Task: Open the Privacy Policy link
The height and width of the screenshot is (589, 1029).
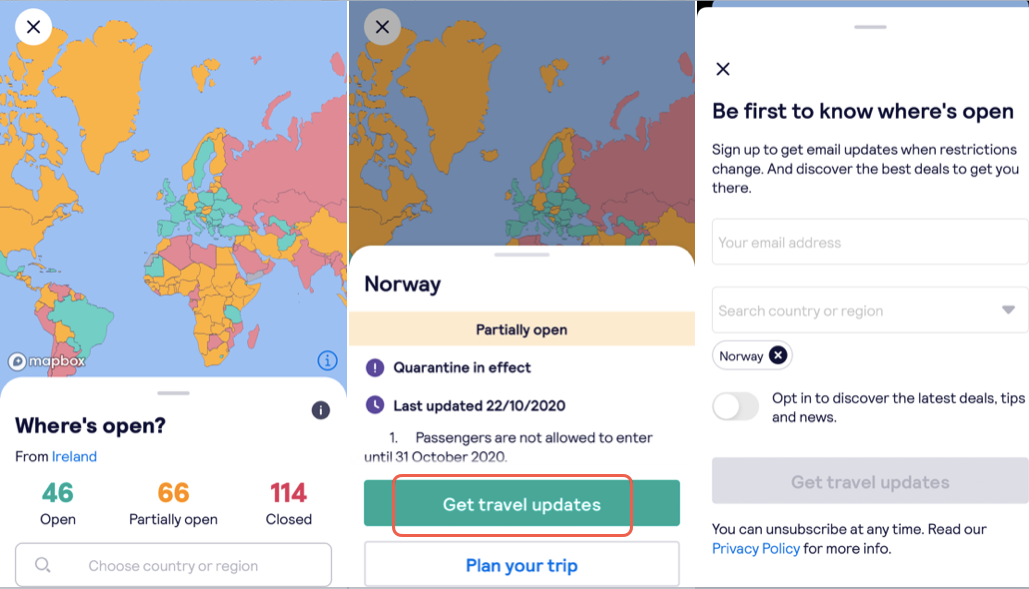Action: tap(756, 548)
